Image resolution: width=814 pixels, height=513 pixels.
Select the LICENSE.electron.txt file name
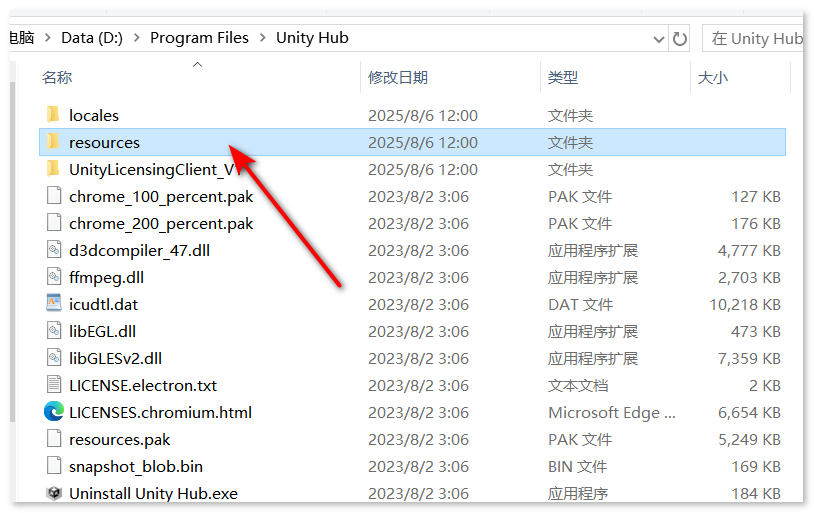pos(143,385)
